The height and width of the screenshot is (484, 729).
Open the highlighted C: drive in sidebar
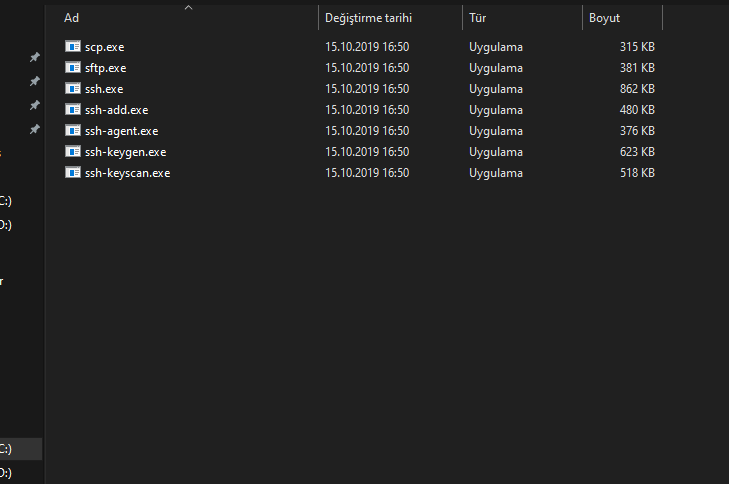8,449
